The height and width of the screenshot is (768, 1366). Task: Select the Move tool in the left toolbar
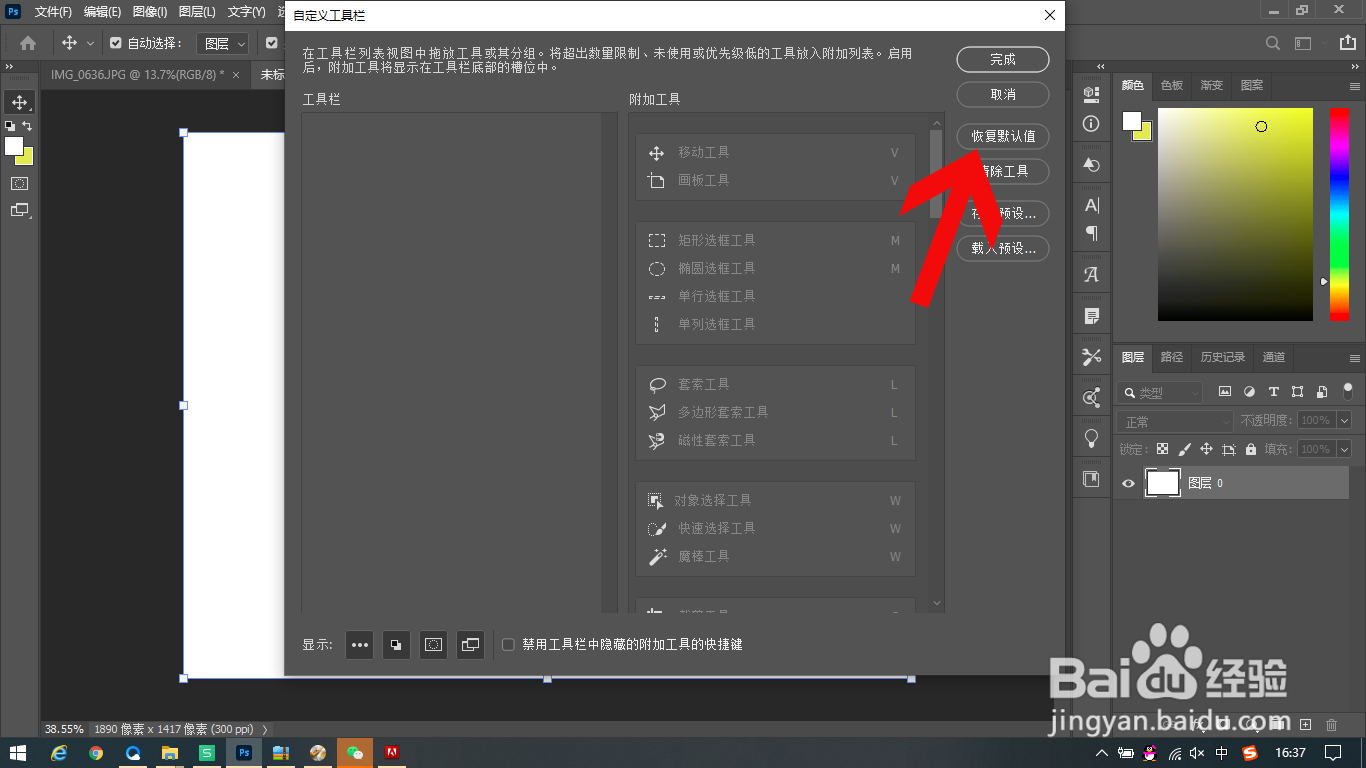(x=19, y=102)
